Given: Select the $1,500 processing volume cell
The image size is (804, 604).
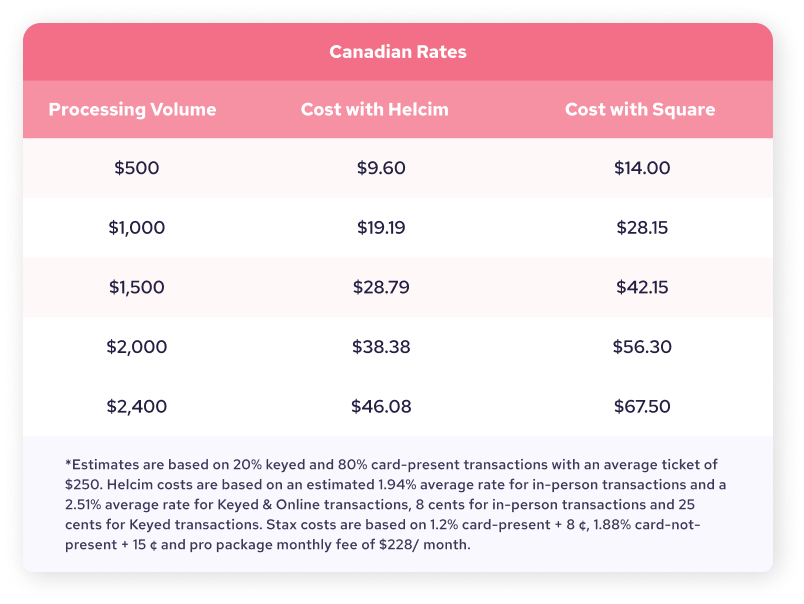Looking at the screenshot, I should tap(136, 287).
